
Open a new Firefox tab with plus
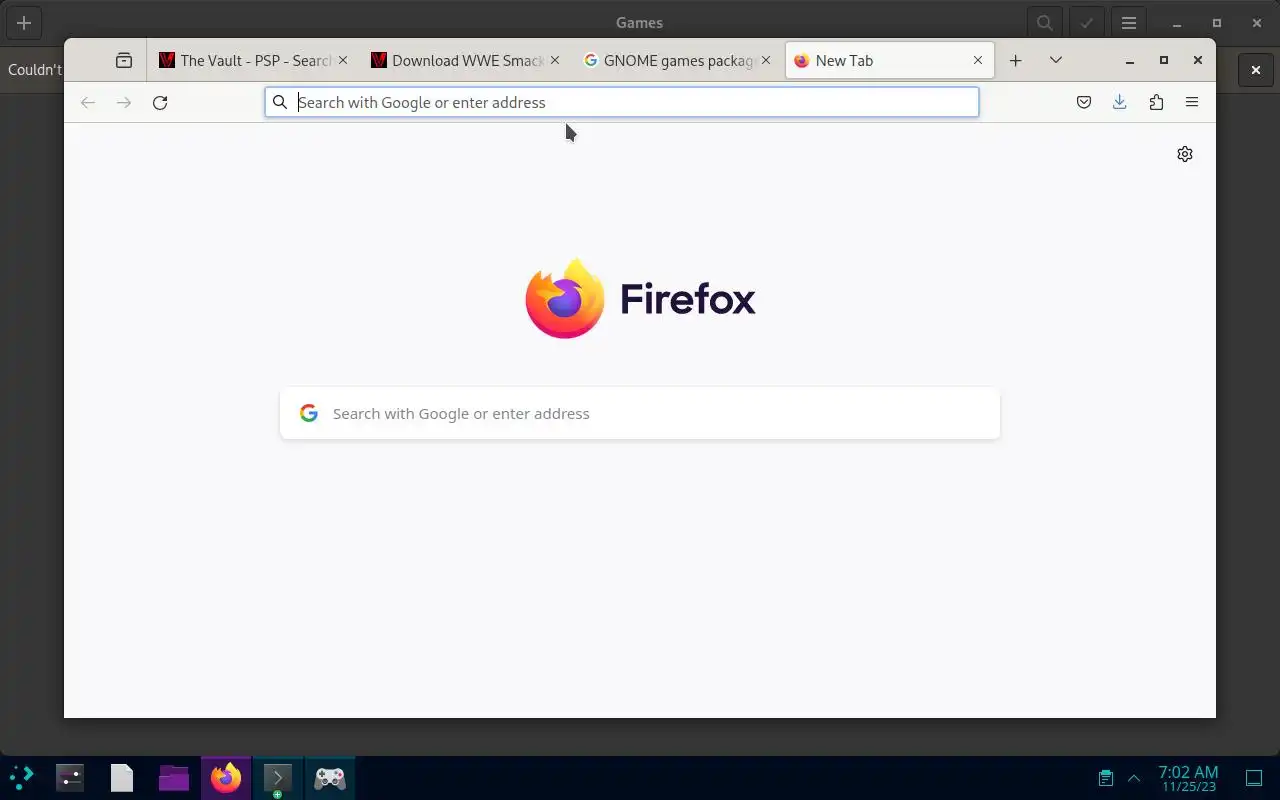click(x=1015, y=60)
